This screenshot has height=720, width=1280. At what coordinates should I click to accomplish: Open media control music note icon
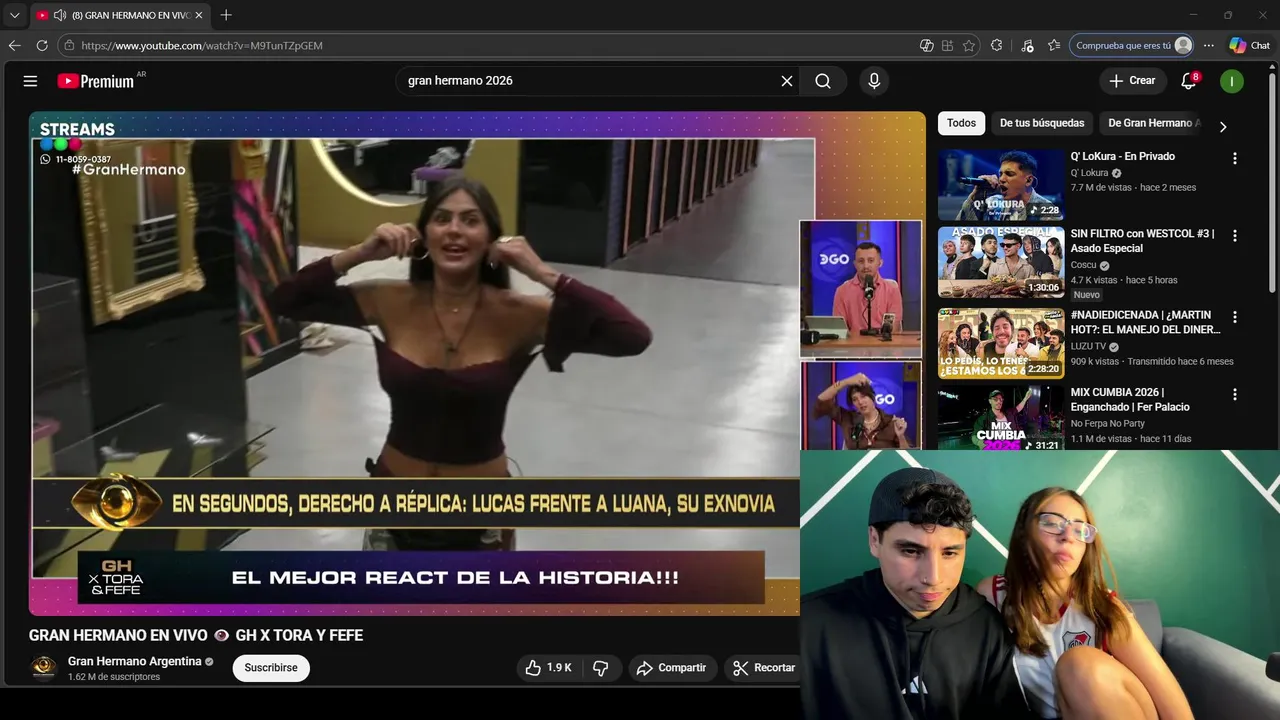pyautogui.click(x=1027, y=45)
